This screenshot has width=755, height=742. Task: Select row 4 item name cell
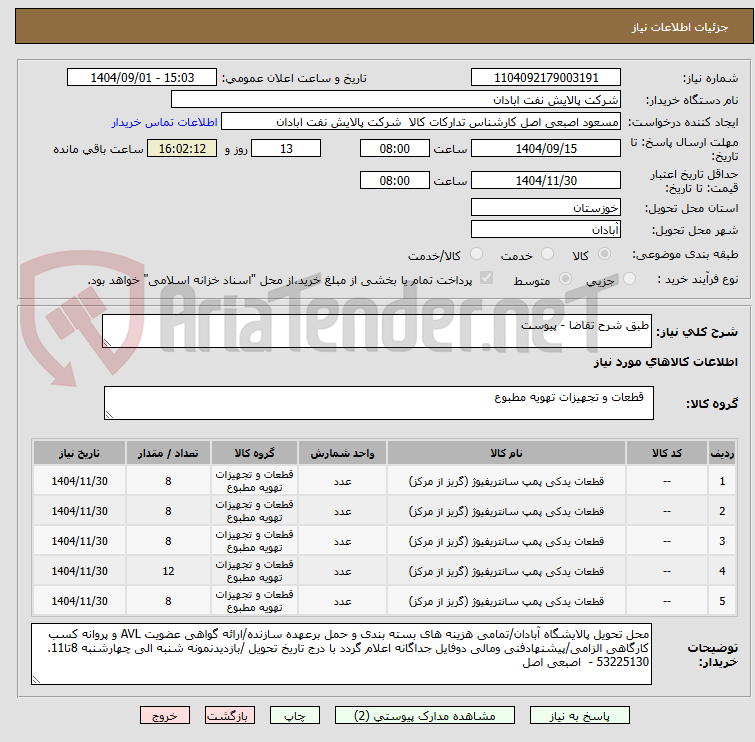click(x=507, y=571)
